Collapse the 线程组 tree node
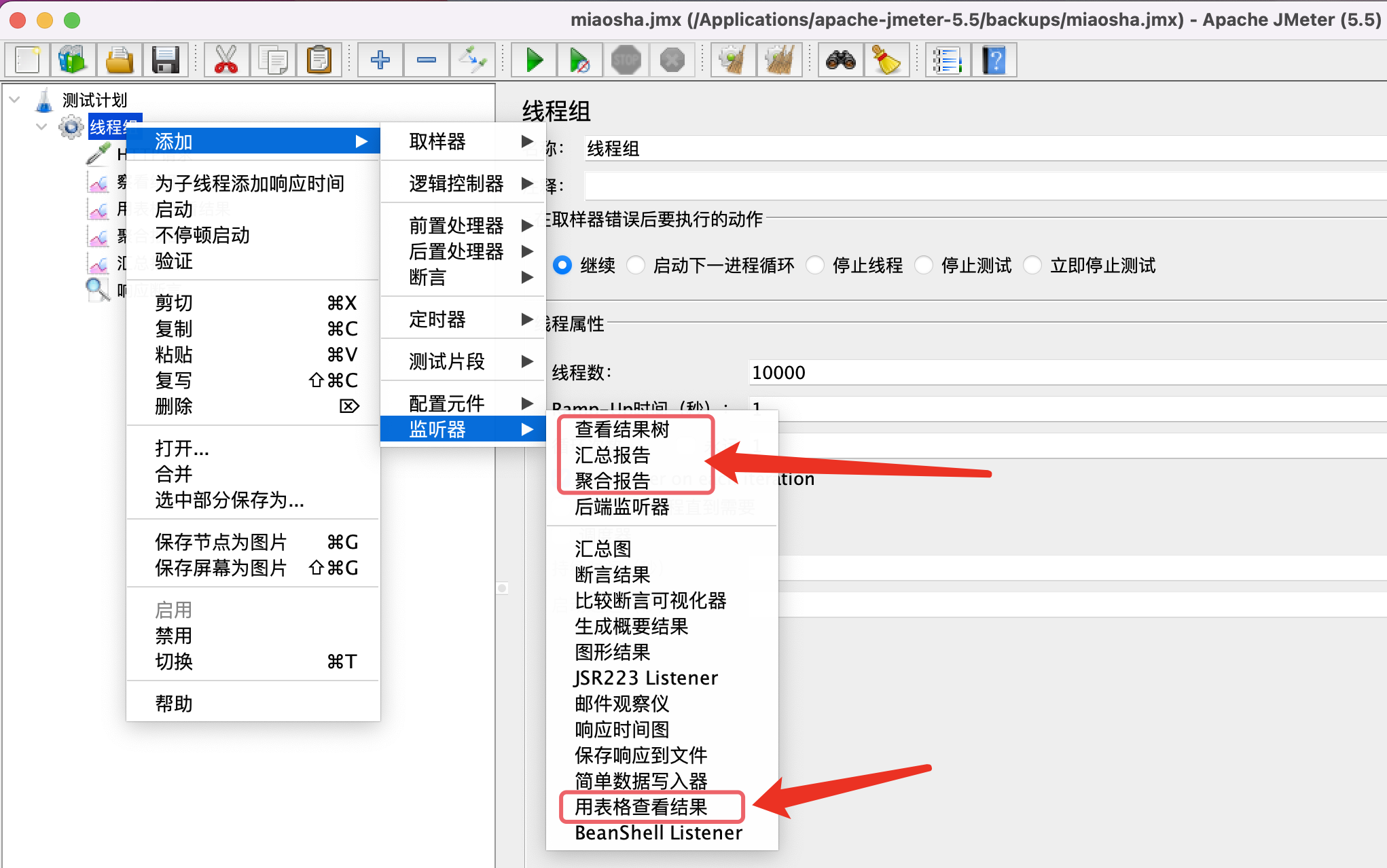1387x868 pixels. (41, 126)
